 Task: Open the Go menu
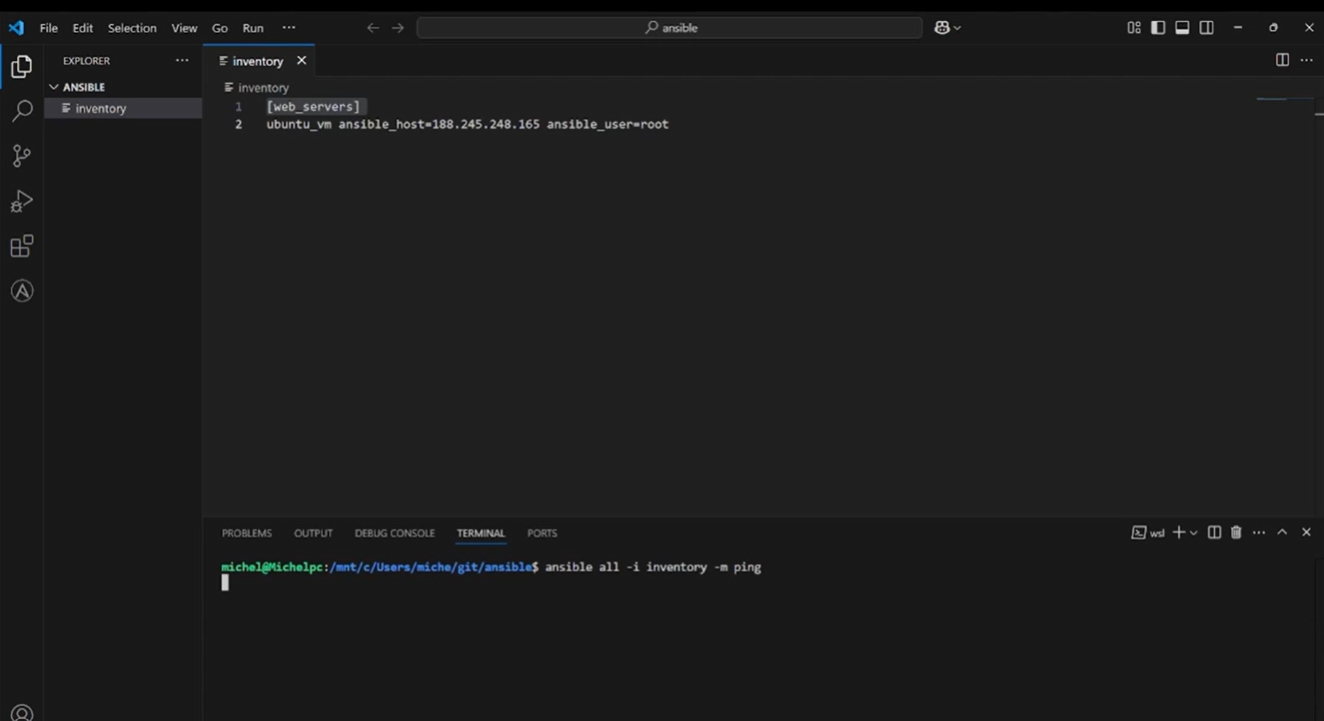(x=220, y=28)
